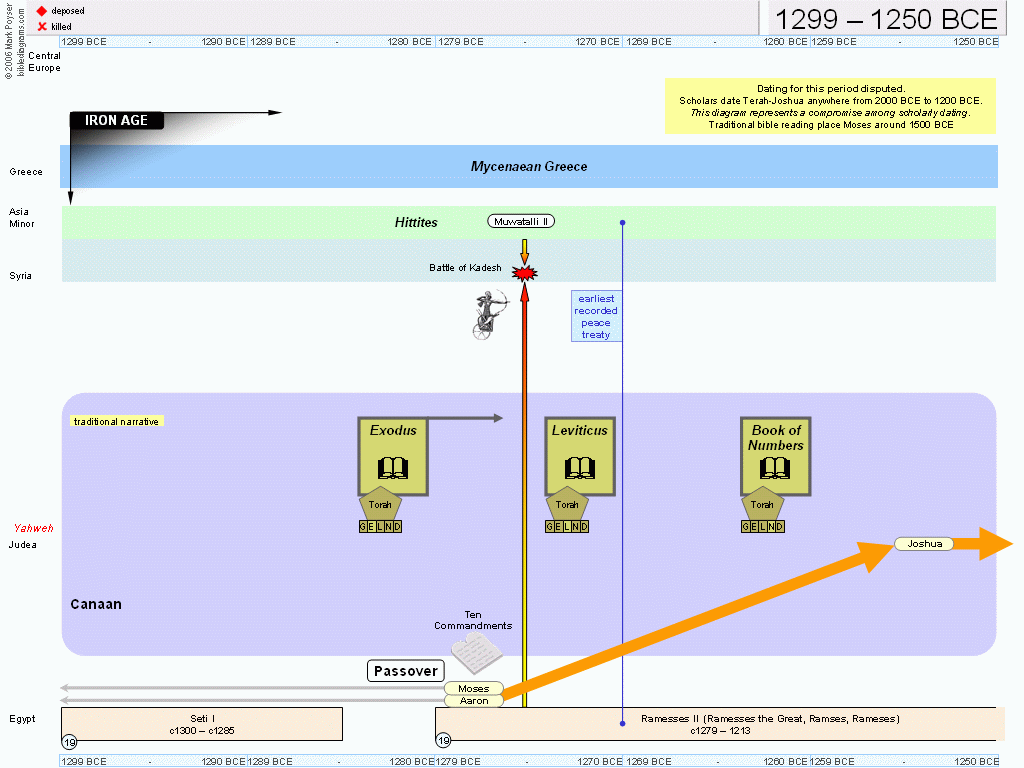1024x768 pixels.
Task: Click the Battle of Kadesh explosion marker
Action: [524, 273]
